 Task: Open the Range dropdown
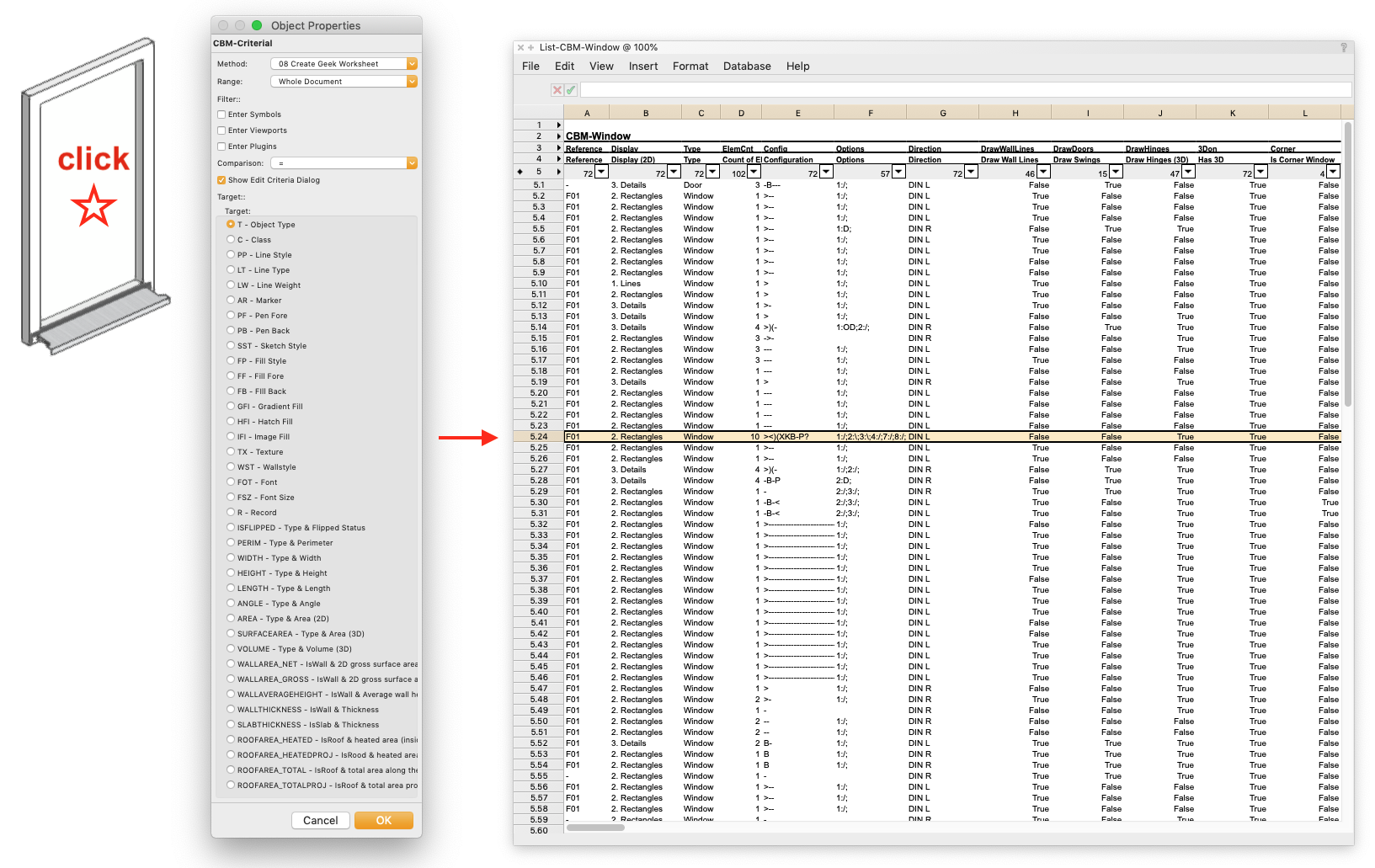(344, 82)
